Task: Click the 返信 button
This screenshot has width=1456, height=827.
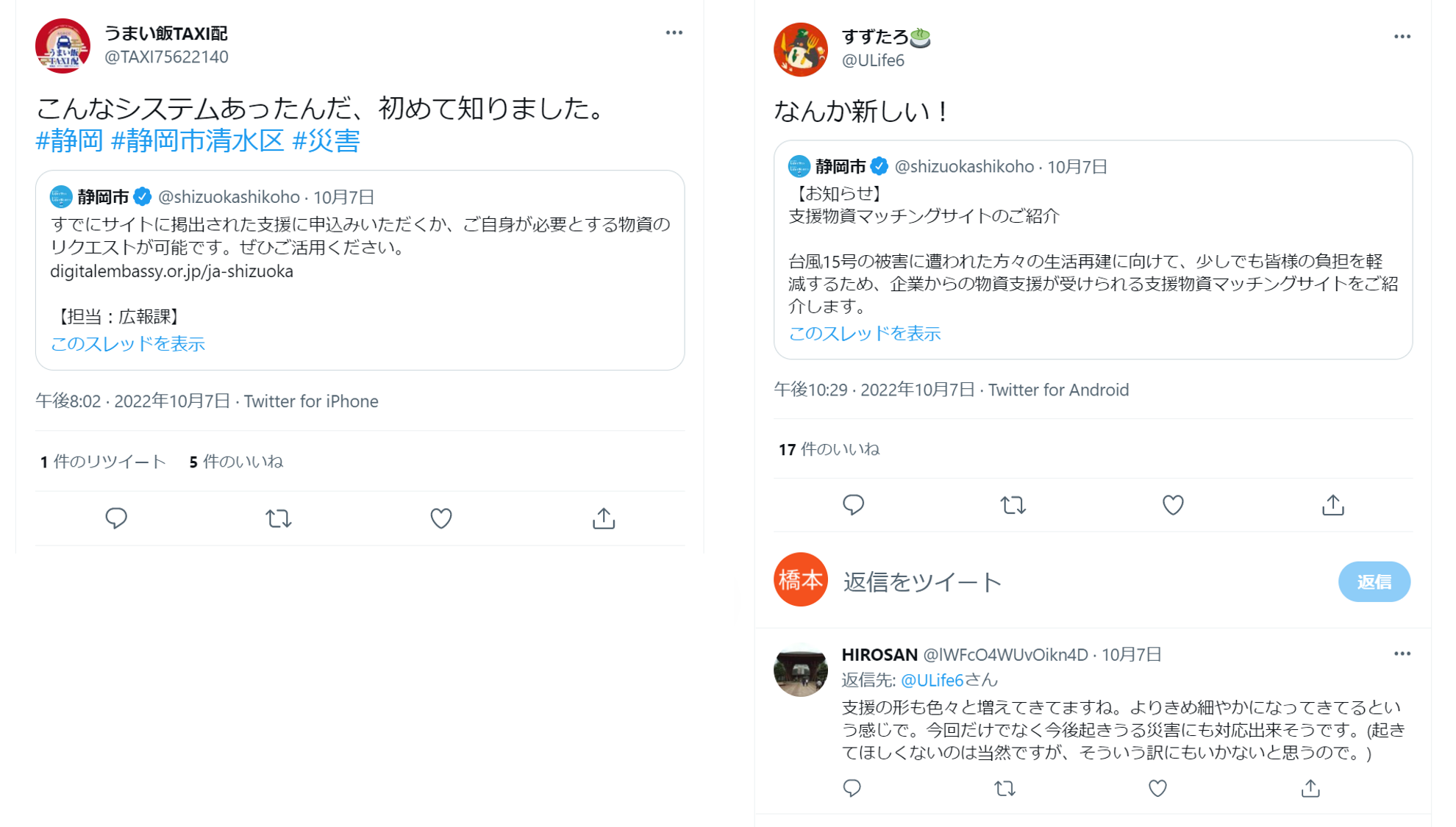Action: (x=1374, y=581)
